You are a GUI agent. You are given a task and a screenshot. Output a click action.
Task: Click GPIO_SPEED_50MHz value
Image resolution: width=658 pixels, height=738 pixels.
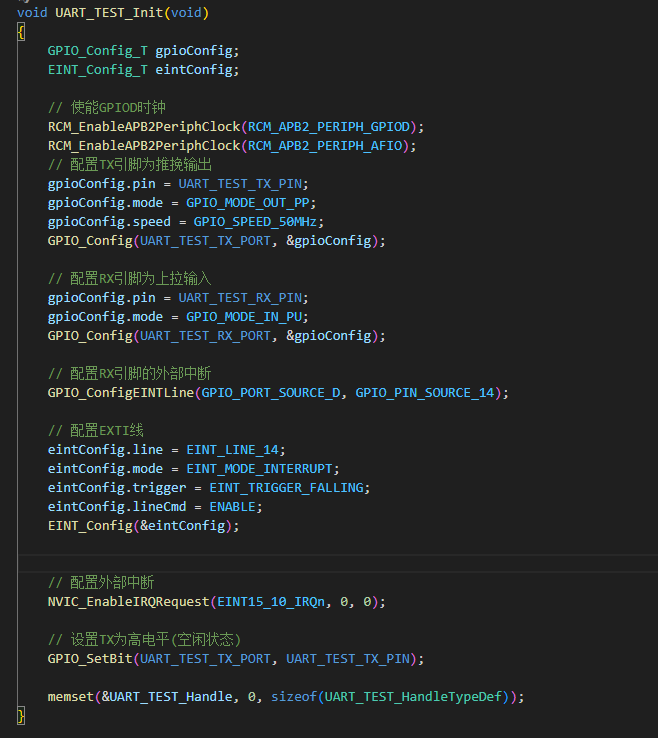tap(256, 222)
